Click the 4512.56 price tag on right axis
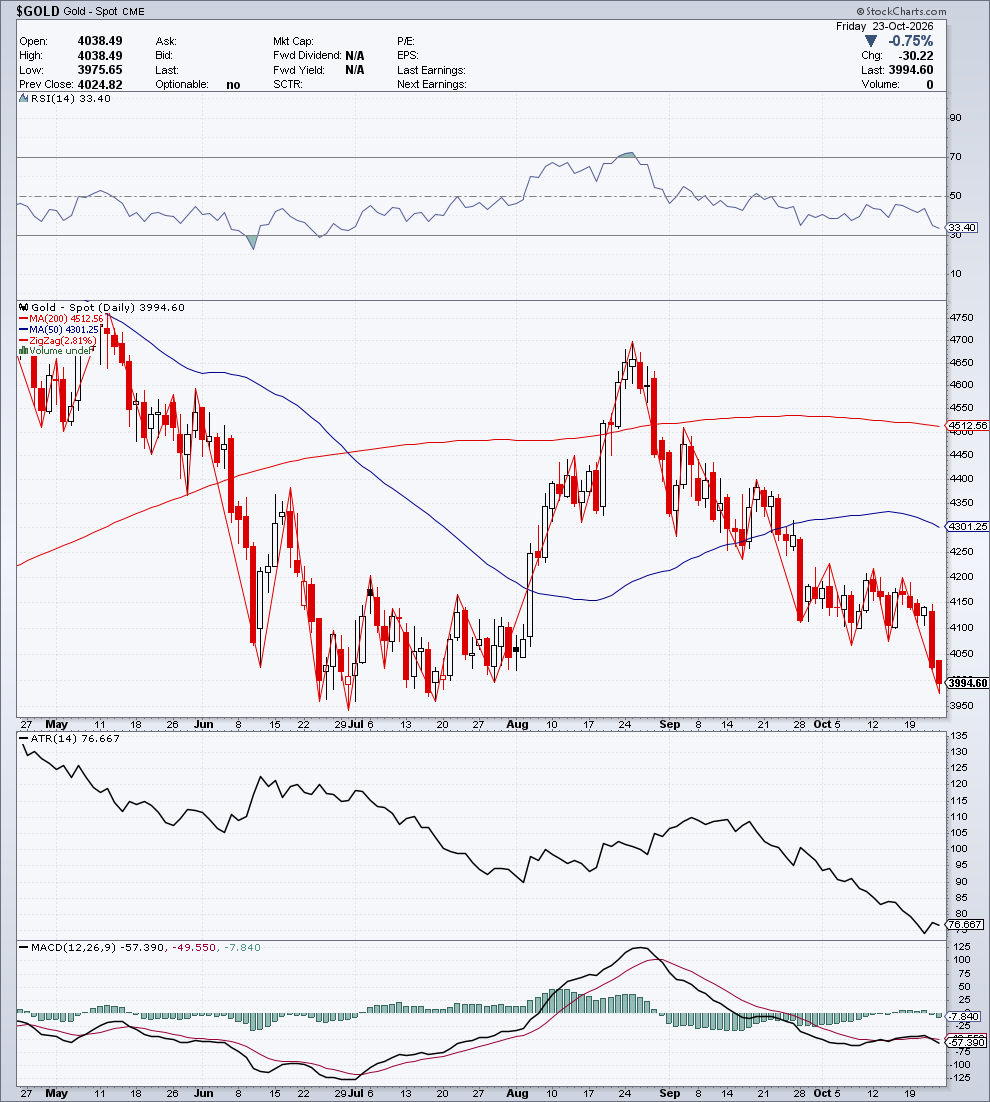 (x=968, y=425)
